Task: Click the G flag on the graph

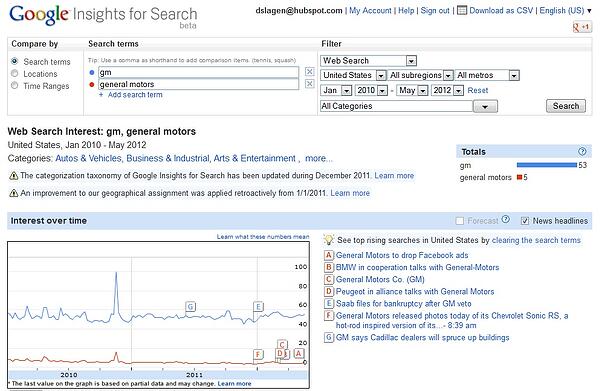Action: 190,307
